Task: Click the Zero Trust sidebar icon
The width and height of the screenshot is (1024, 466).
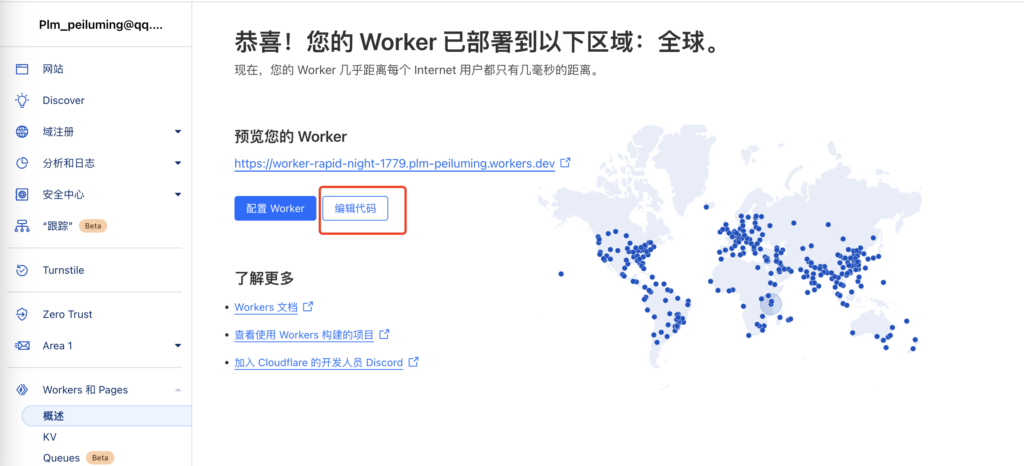Action: pyautogui.click(x=22, y=314)
